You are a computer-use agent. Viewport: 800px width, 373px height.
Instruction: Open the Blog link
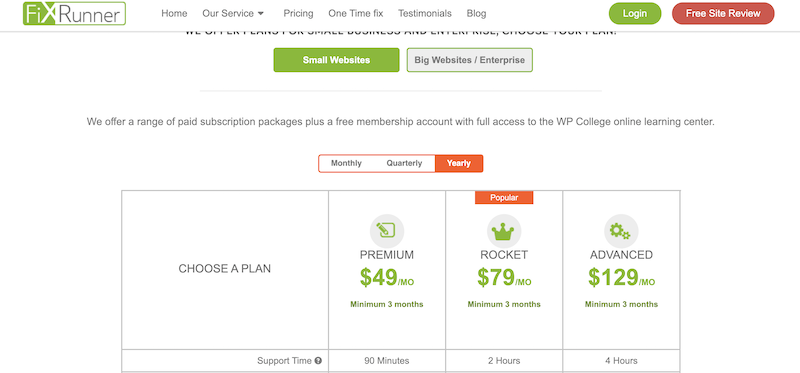476,13
